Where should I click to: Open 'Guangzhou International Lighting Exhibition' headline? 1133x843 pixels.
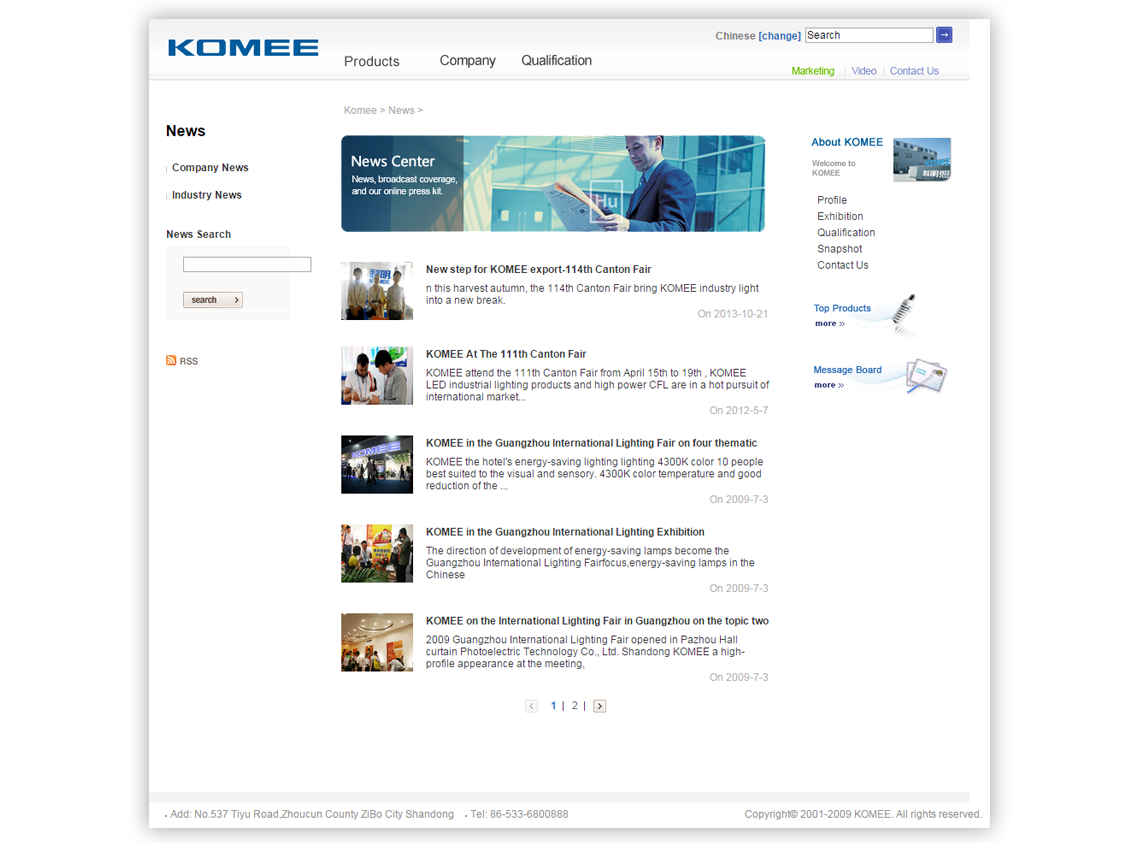point(565,532)
